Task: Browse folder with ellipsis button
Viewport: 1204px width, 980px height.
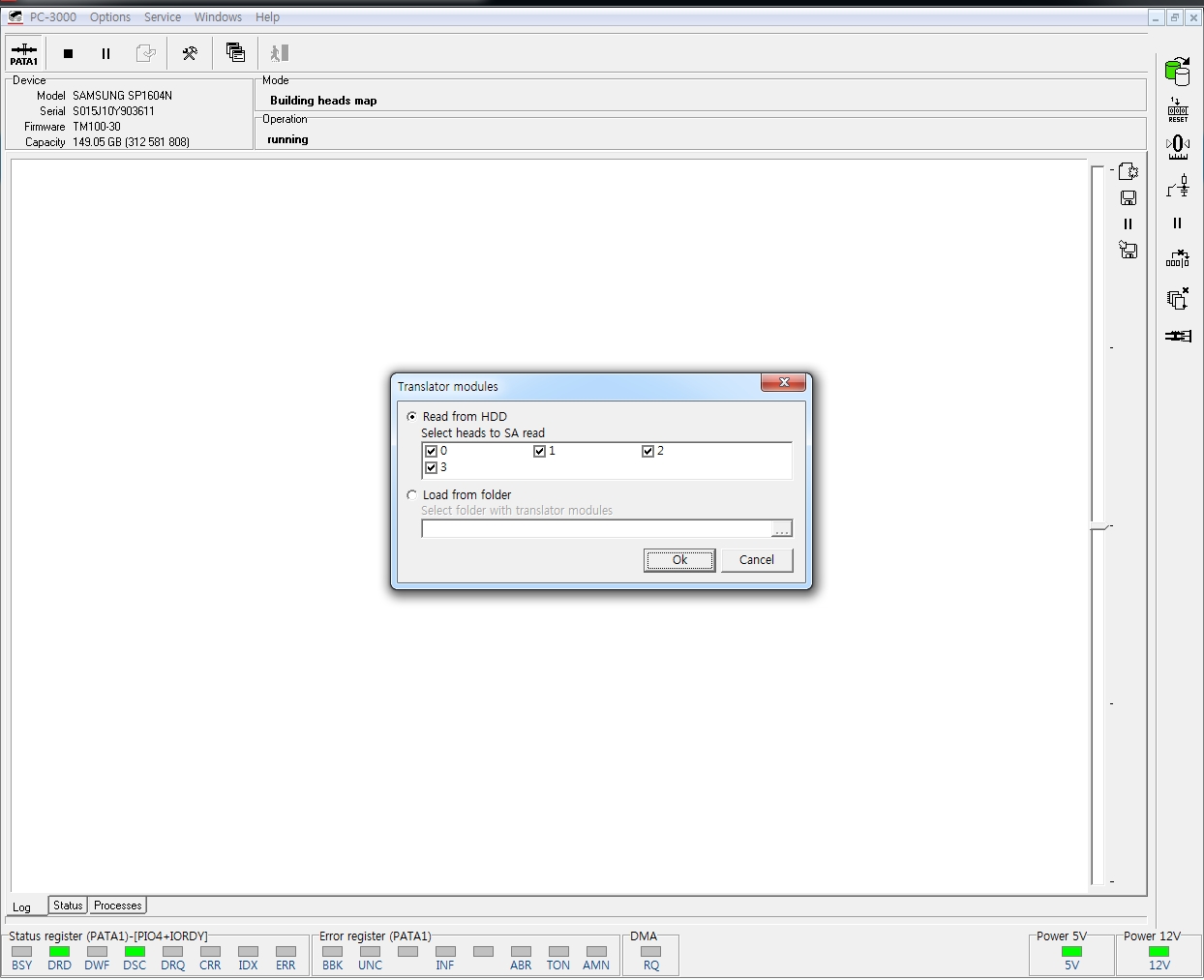Action: [x=782, y=528]
